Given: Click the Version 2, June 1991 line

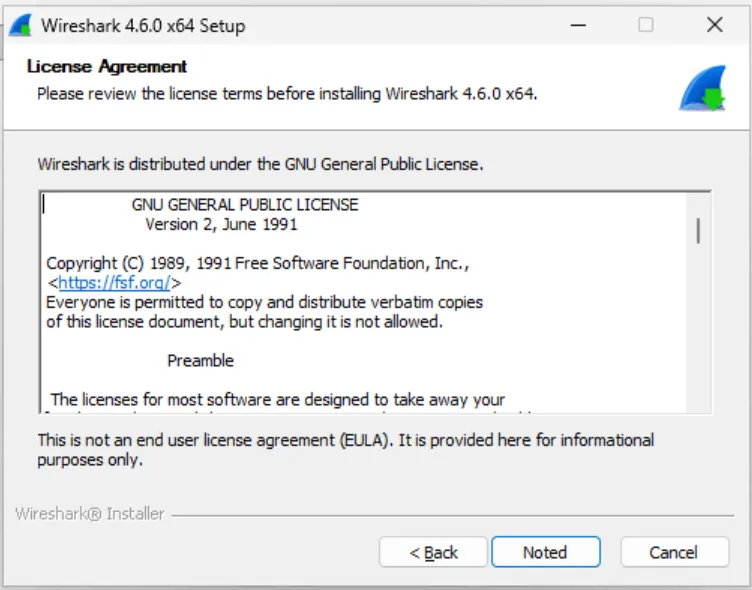Looking at the screenshot, I should click(x=221, y=225).
